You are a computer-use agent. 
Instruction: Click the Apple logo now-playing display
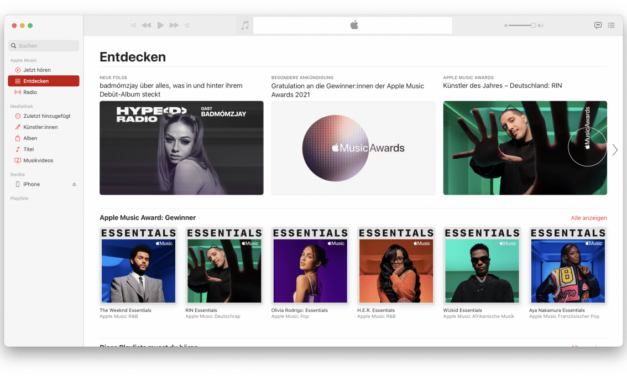tap(353, 25)
